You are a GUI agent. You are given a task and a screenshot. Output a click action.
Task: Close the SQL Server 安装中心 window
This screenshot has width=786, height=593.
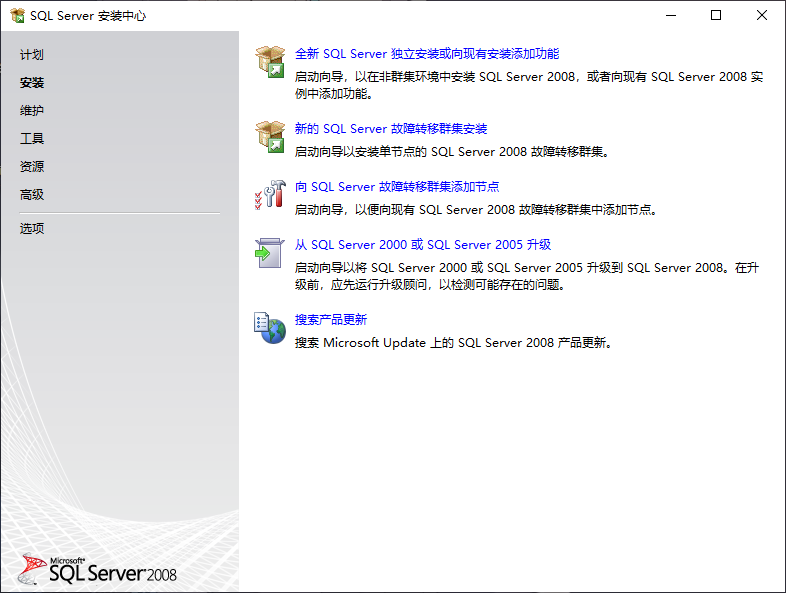[x=761, y=16]
